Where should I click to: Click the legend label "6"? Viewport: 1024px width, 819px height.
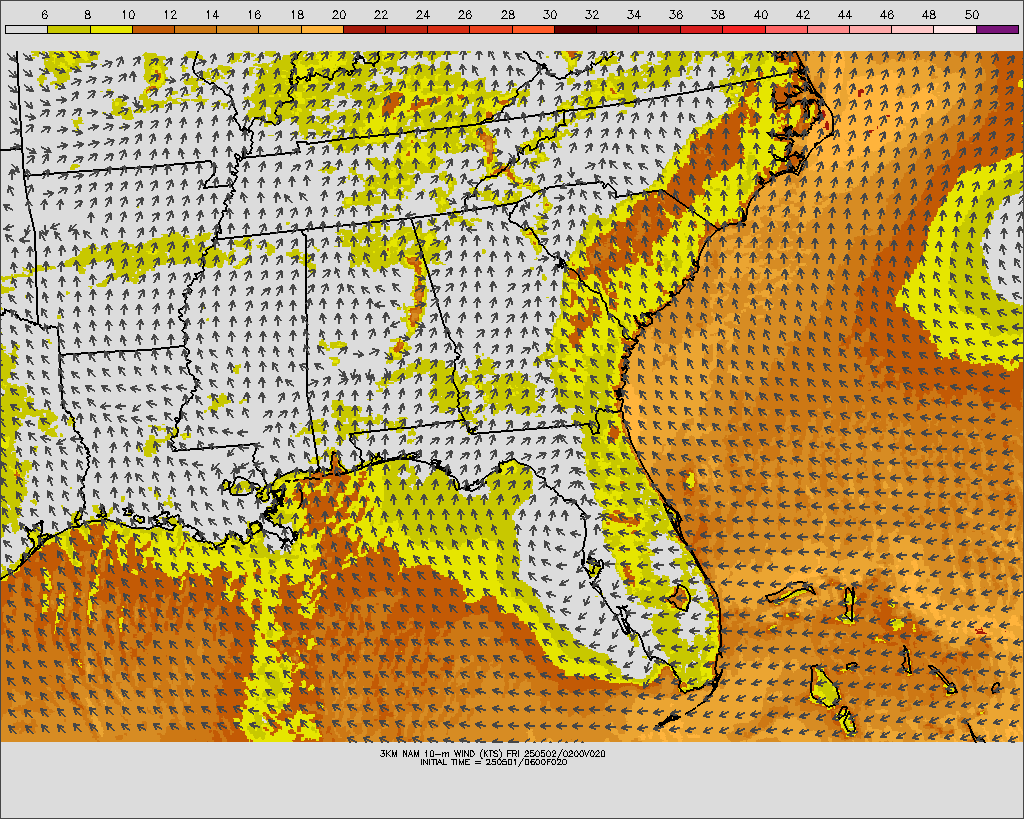(44, 14)
